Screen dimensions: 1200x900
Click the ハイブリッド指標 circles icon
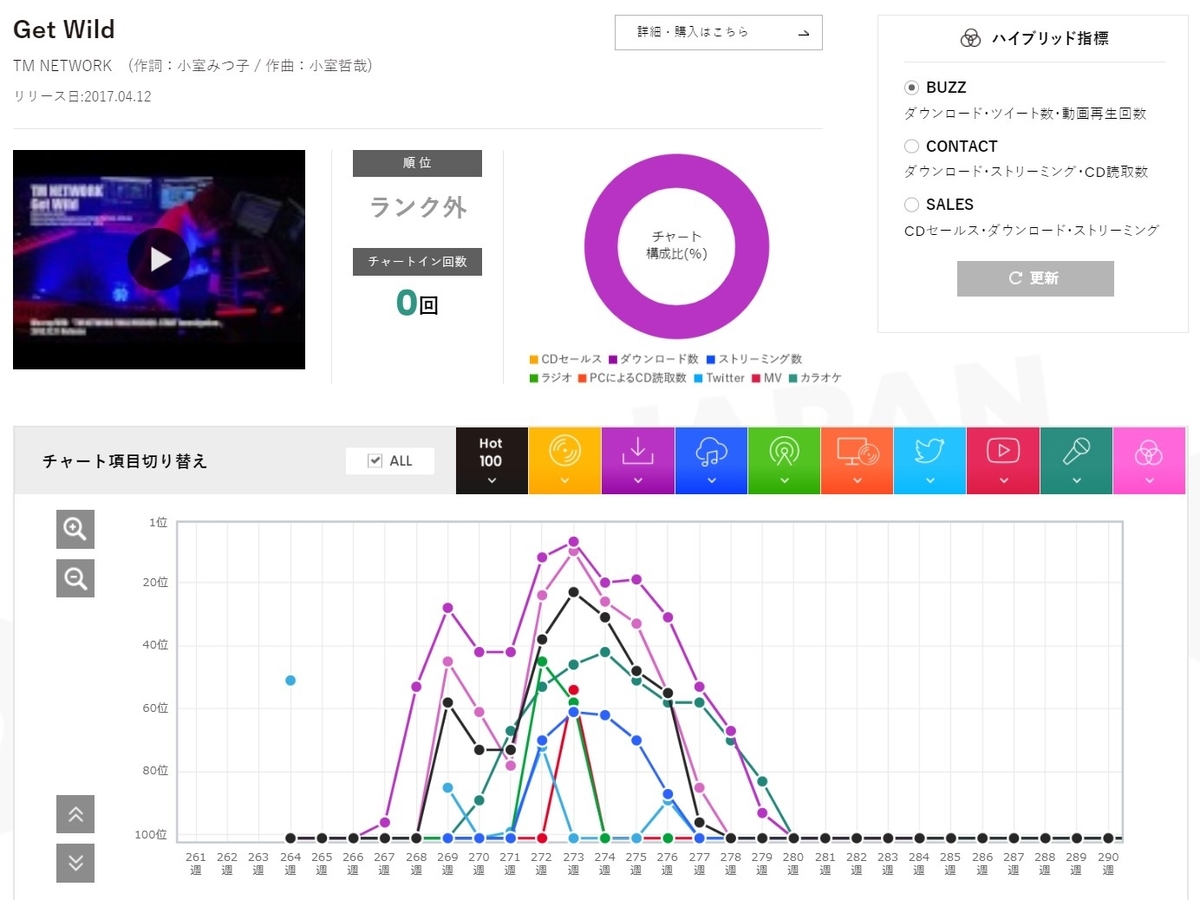[x=970, y=39]
